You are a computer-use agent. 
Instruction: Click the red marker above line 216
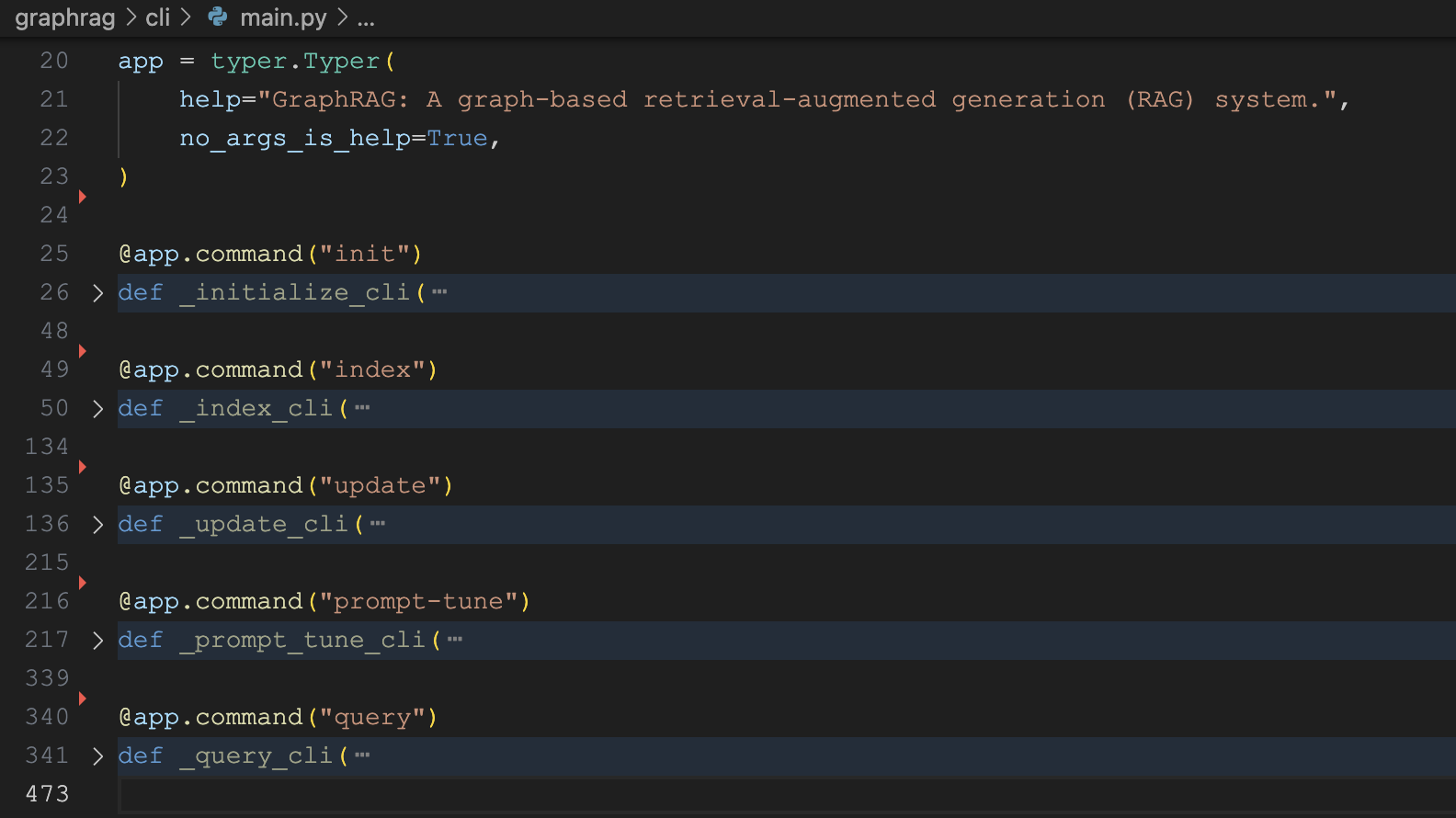point(82,583)
